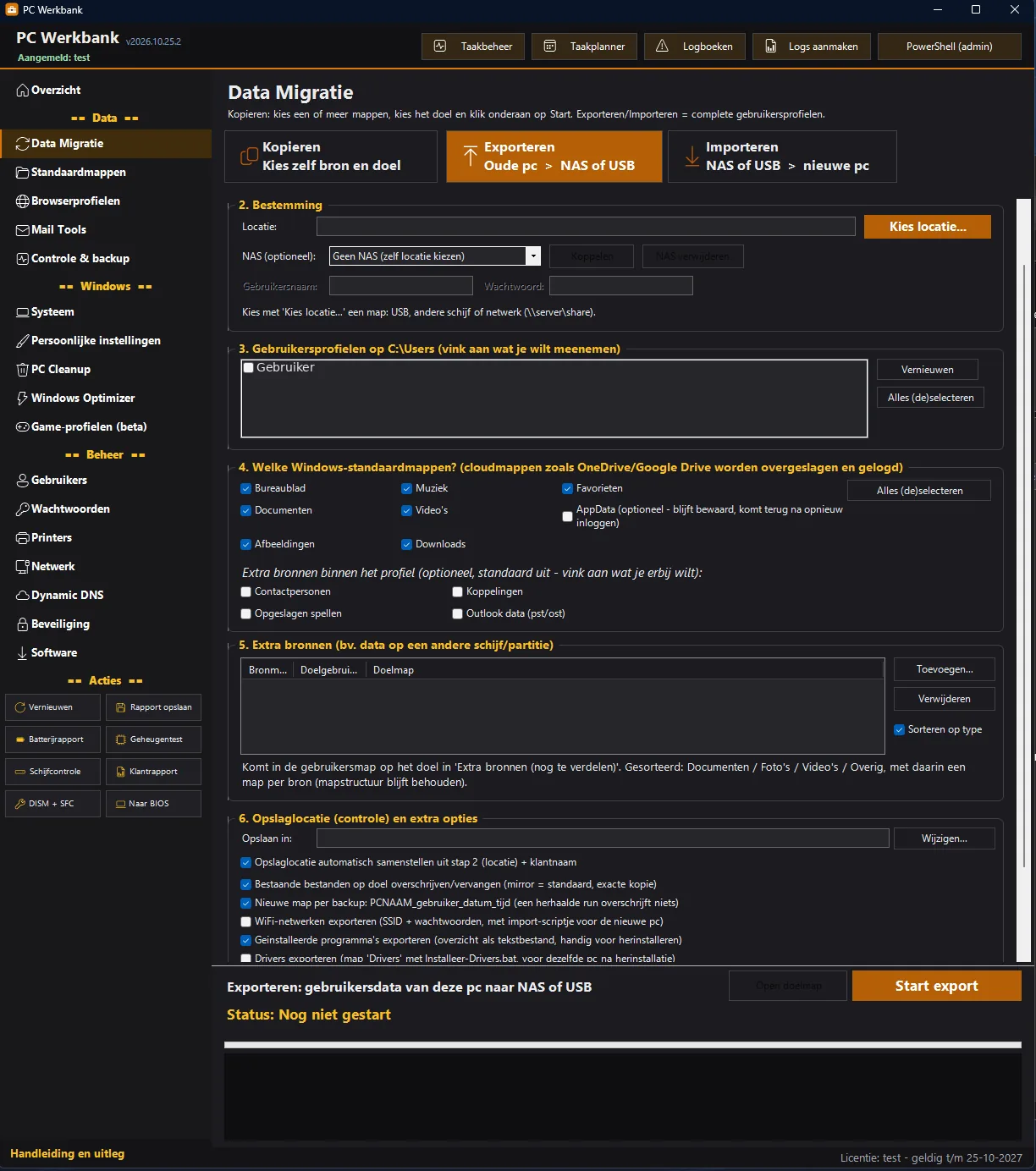This screenshot has height=1171, width=1036.
Task: Toggle the Muziek folder checkbox
Action: 407,488
